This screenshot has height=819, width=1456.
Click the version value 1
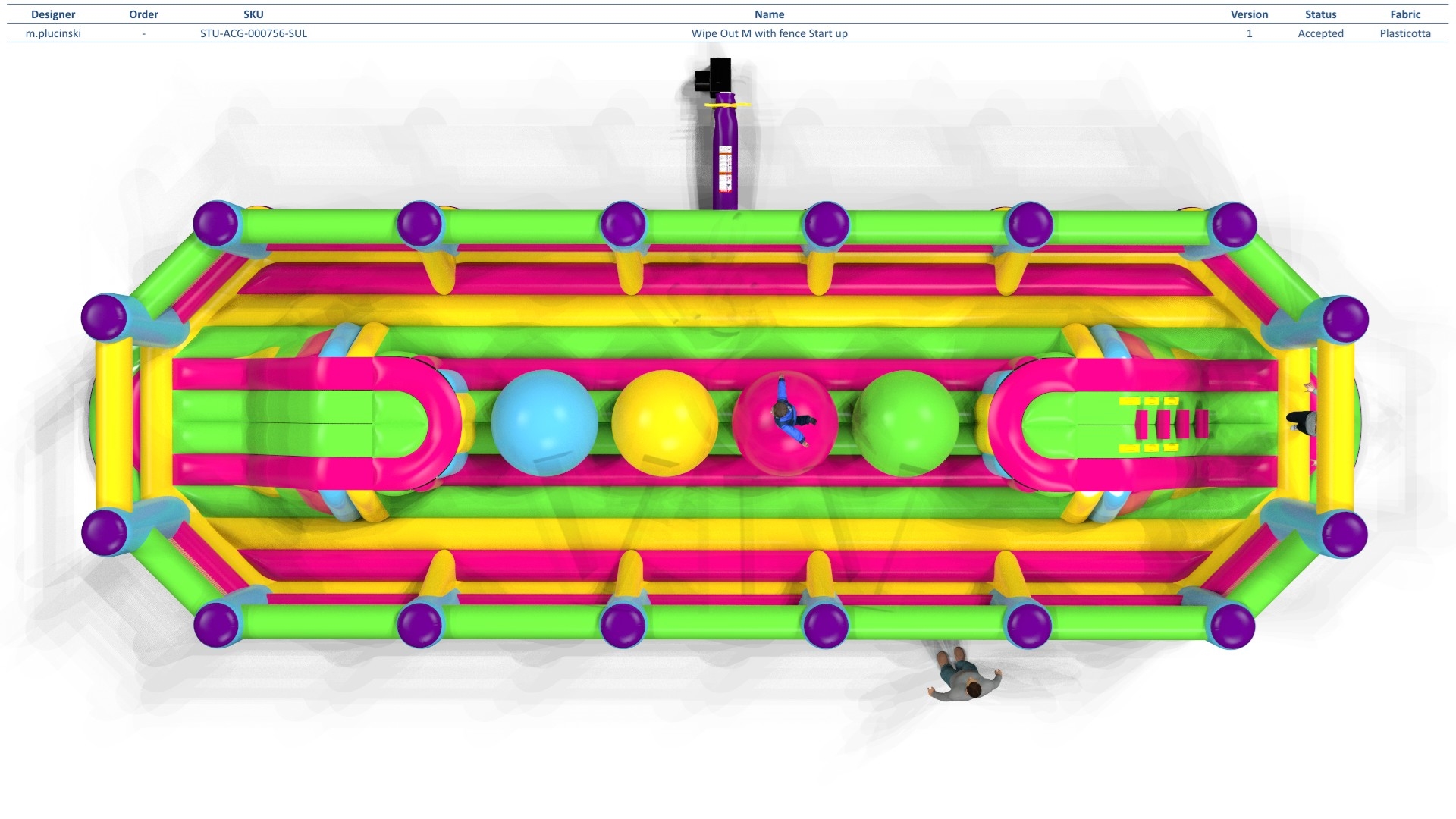1249,33
